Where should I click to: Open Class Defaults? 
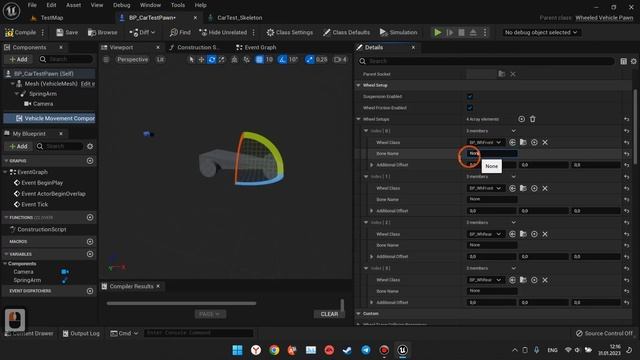click(x=346, y=32)
